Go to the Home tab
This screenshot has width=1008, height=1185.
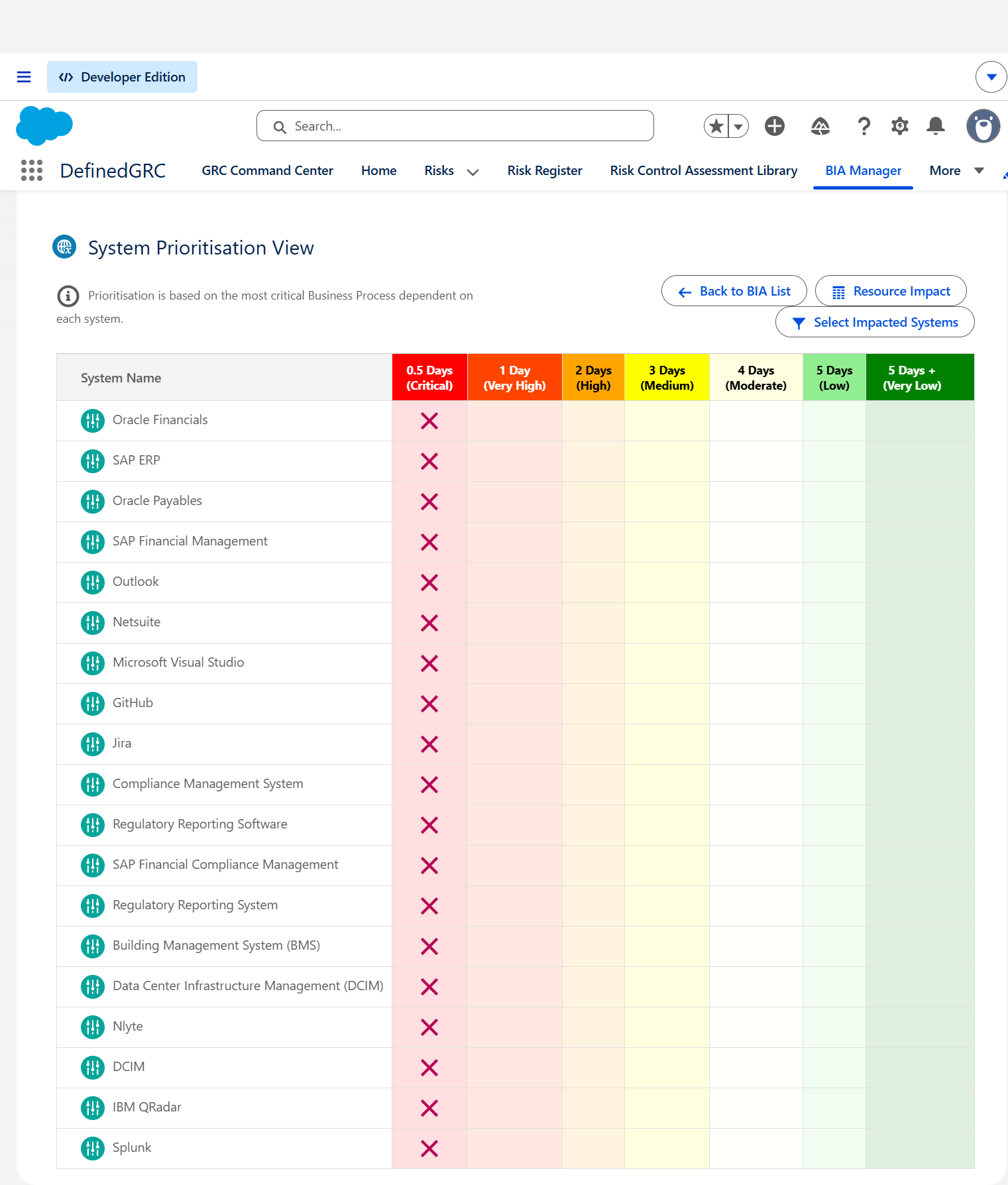pyautogui.click(x=379, y=170)
